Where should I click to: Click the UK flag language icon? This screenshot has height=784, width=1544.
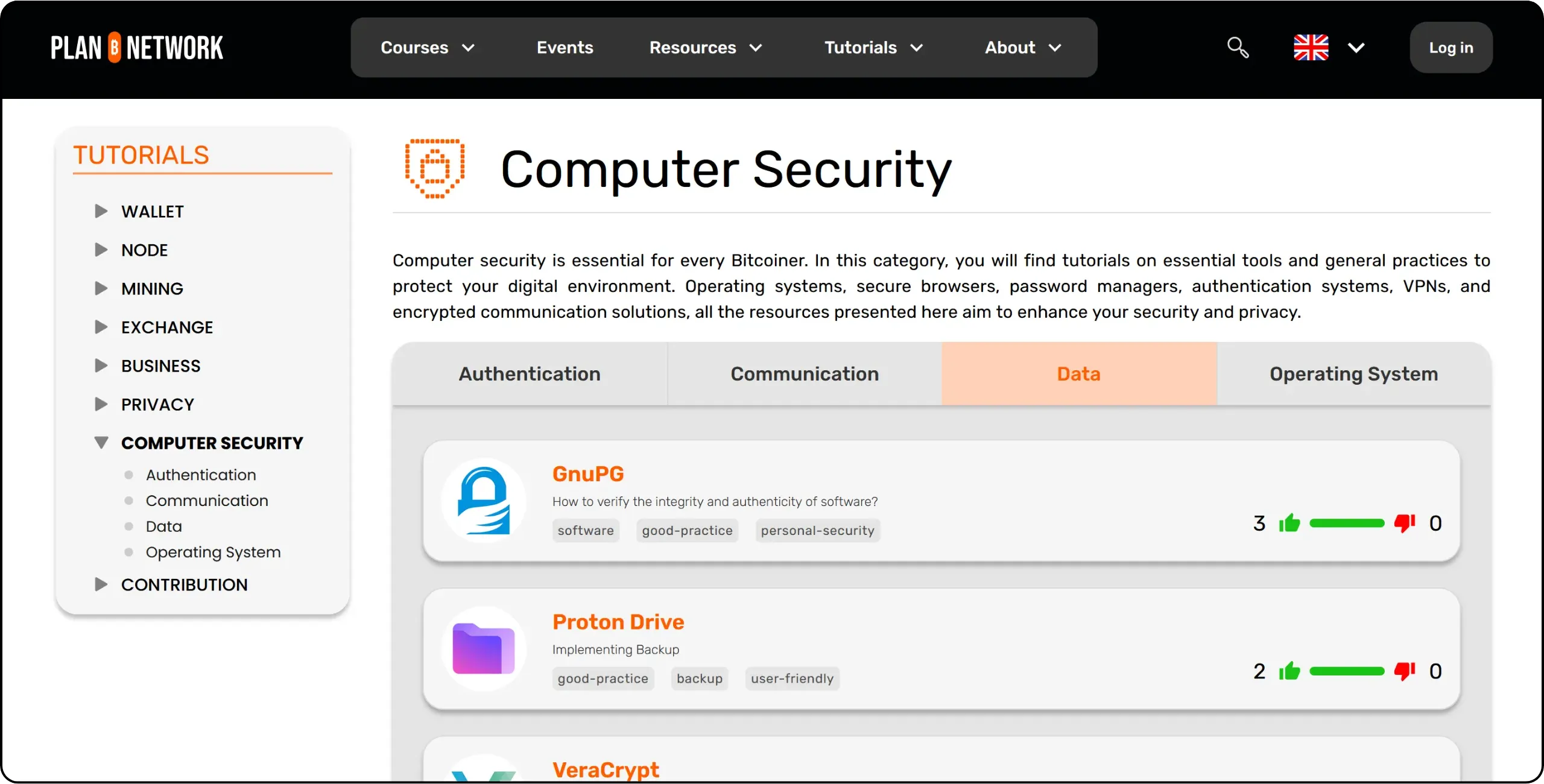tap(1311, 47)
